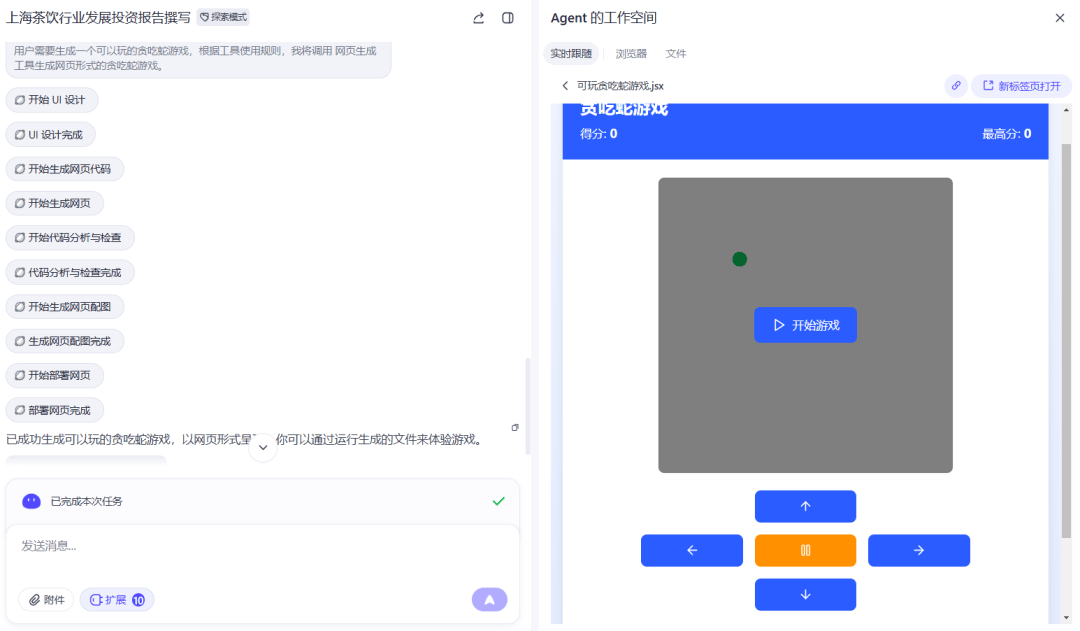This screenshot has height=631, width=1080.
Task: Start the snake game with 开始游戏
Action: tap(805, 325)
